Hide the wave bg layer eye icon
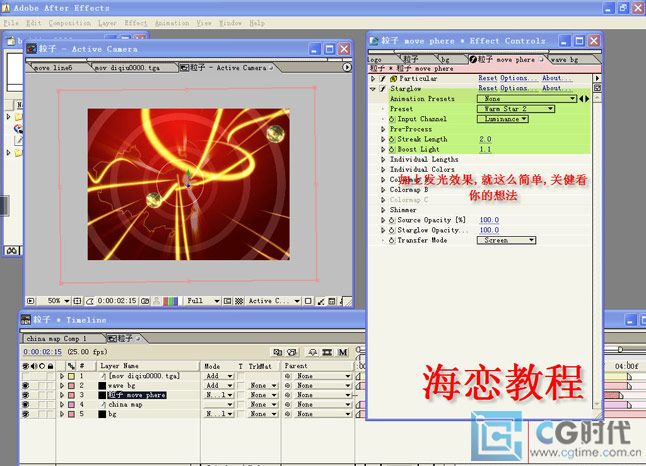The height and width of the screenshot is (466, 646). coord(26,385)
